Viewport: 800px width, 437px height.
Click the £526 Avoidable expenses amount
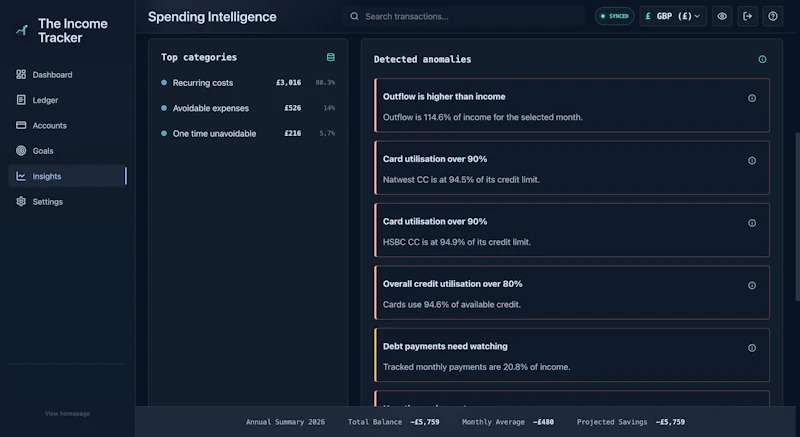point(292,108)
